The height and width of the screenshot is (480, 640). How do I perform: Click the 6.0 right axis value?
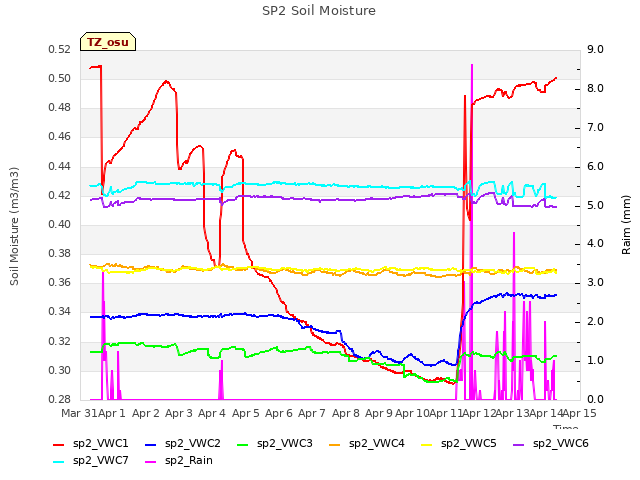pos(596,167)
